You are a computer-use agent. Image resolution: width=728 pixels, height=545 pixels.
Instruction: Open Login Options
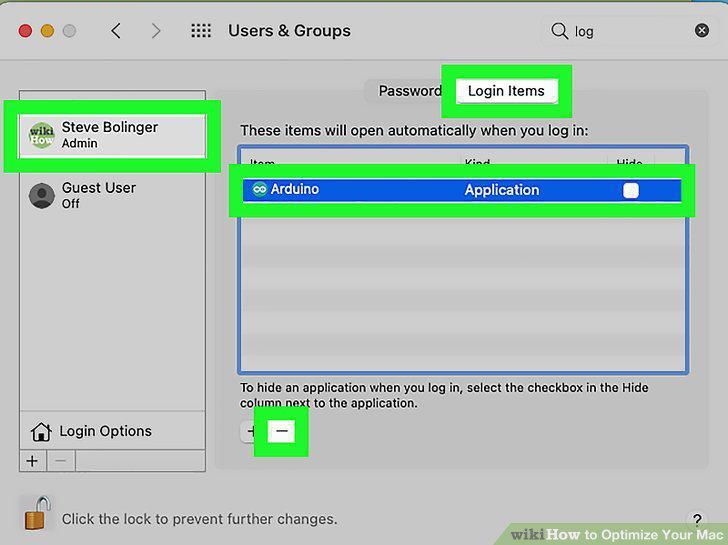pyautogui.click(x=112, y=431)
